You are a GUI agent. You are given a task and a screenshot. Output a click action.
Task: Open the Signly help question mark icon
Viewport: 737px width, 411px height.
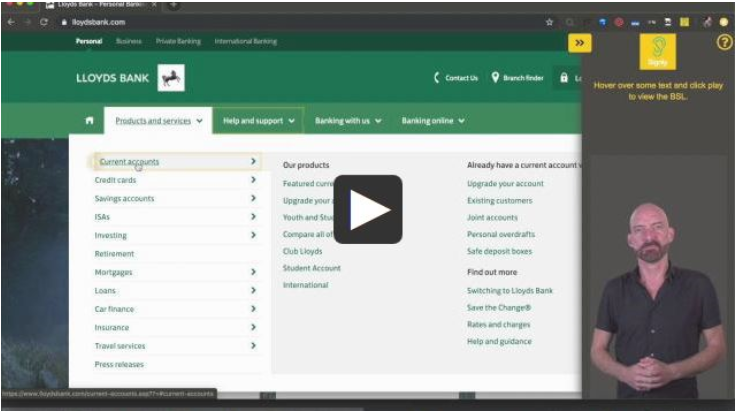tap(724, 43)
